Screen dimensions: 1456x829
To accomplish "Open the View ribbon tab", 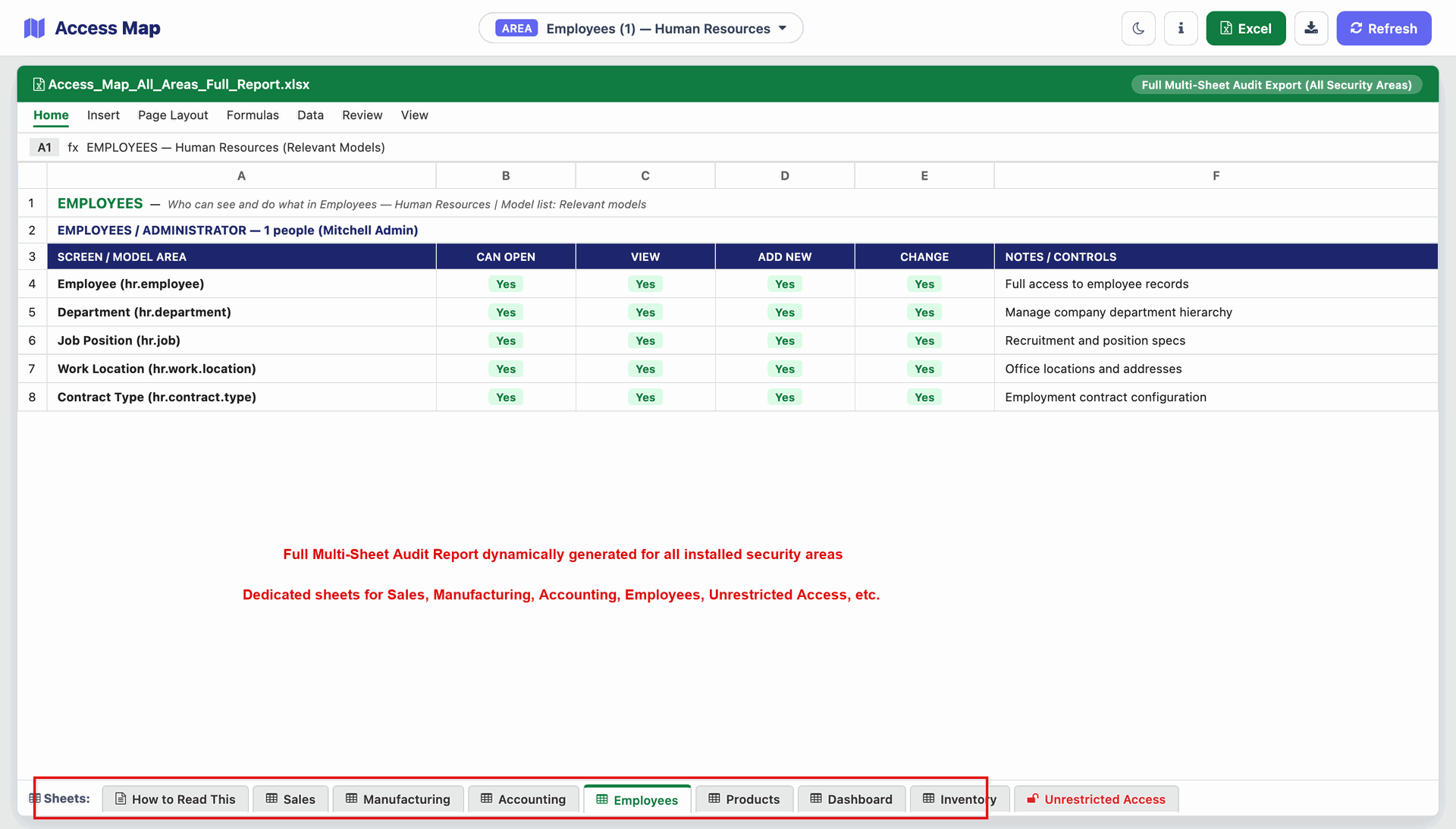I will (414, 115).
